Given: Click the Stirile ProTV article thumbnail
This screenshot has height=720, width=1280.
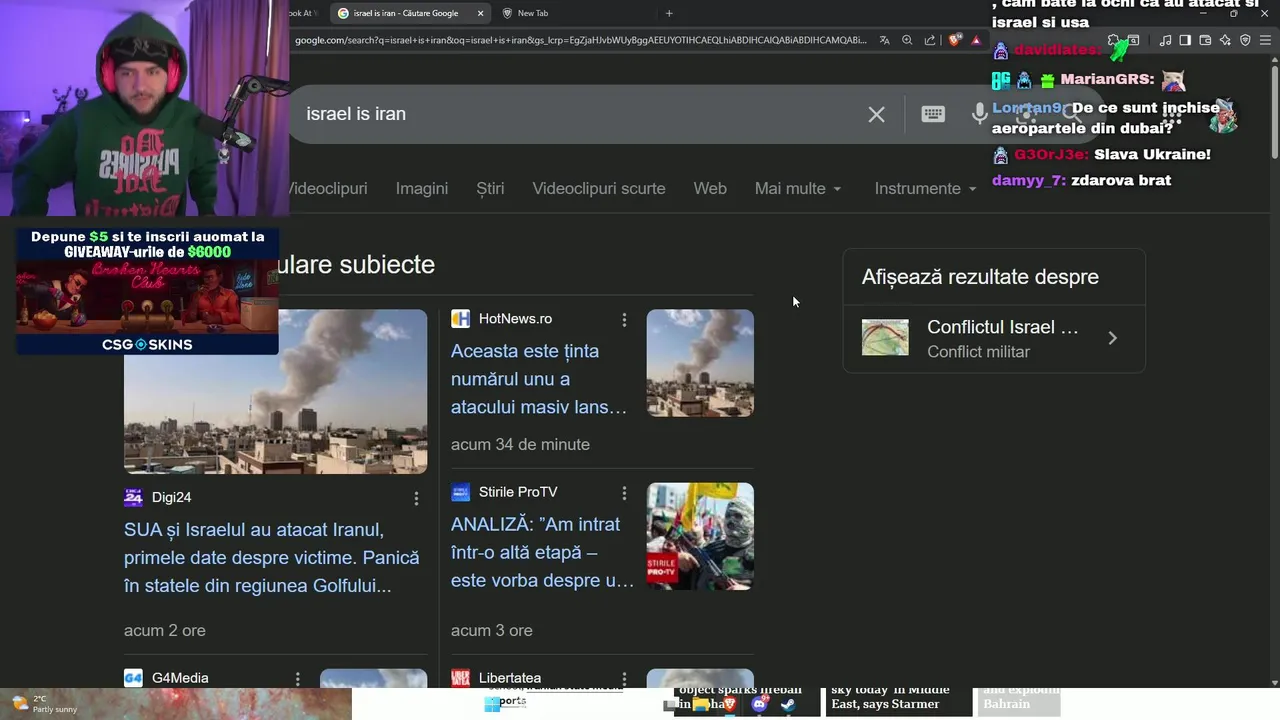Looking at the screenshot, I should tap(700, 536).
